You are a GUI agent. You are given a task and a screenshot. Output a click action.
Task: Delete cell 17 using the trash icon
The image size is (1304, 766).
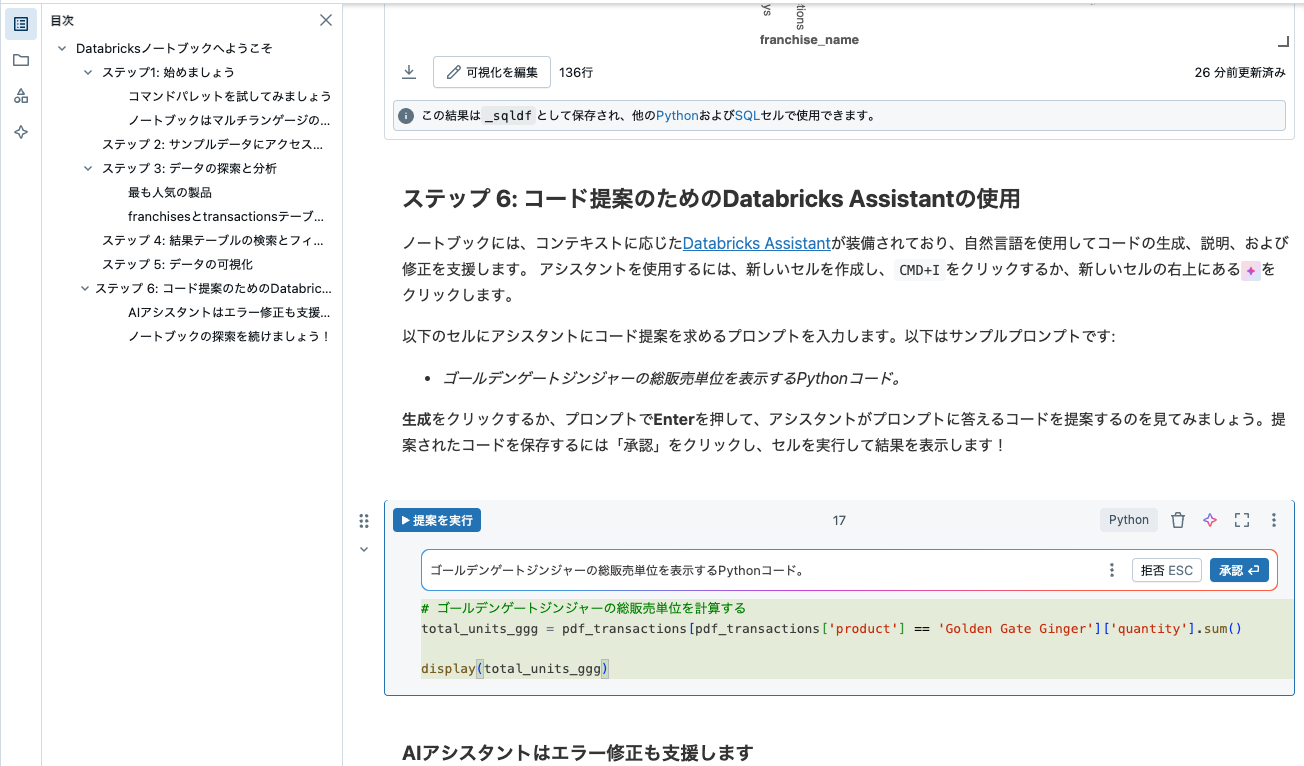(1177, 519)
